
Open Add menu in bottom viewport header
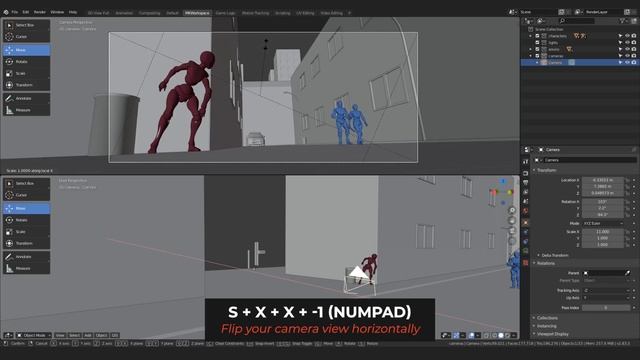tap(88, 336)
